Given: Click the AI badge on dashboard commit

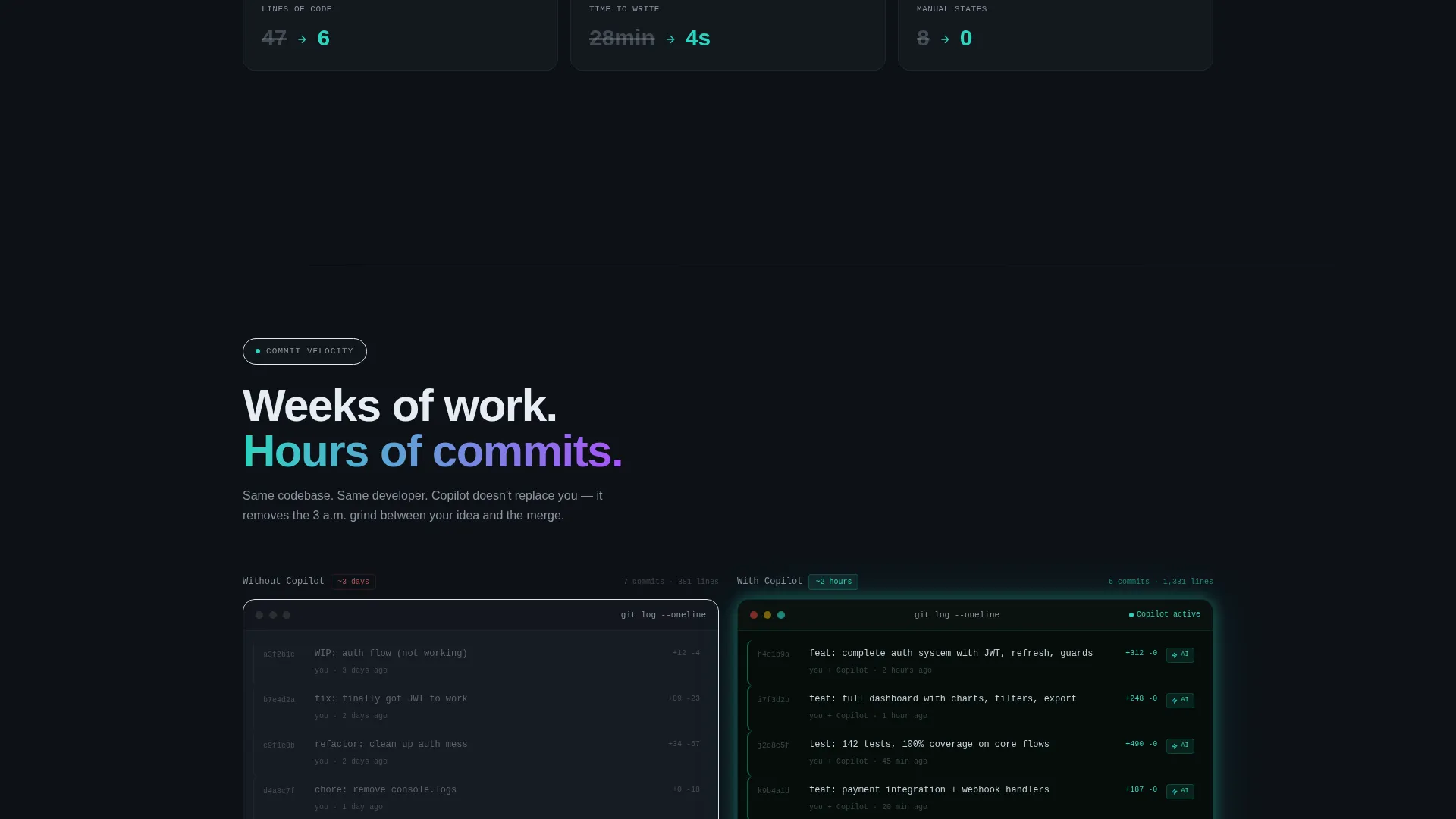Looking at the screenshot, I should point(1180,700).
